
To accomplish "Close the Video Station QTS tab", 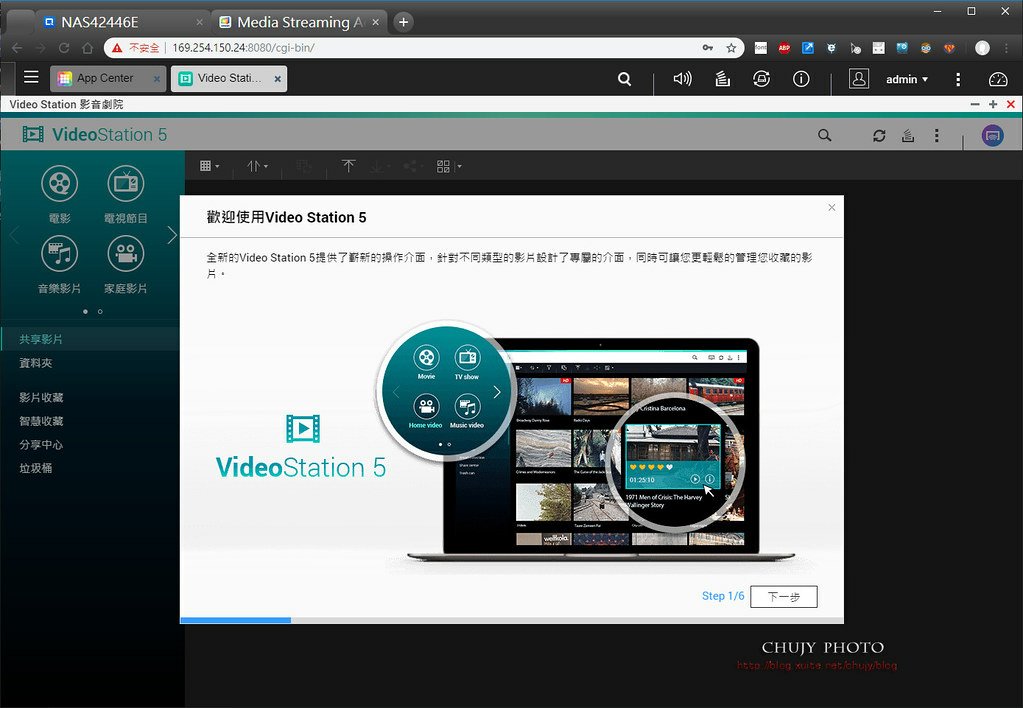I will coord(277,79).
